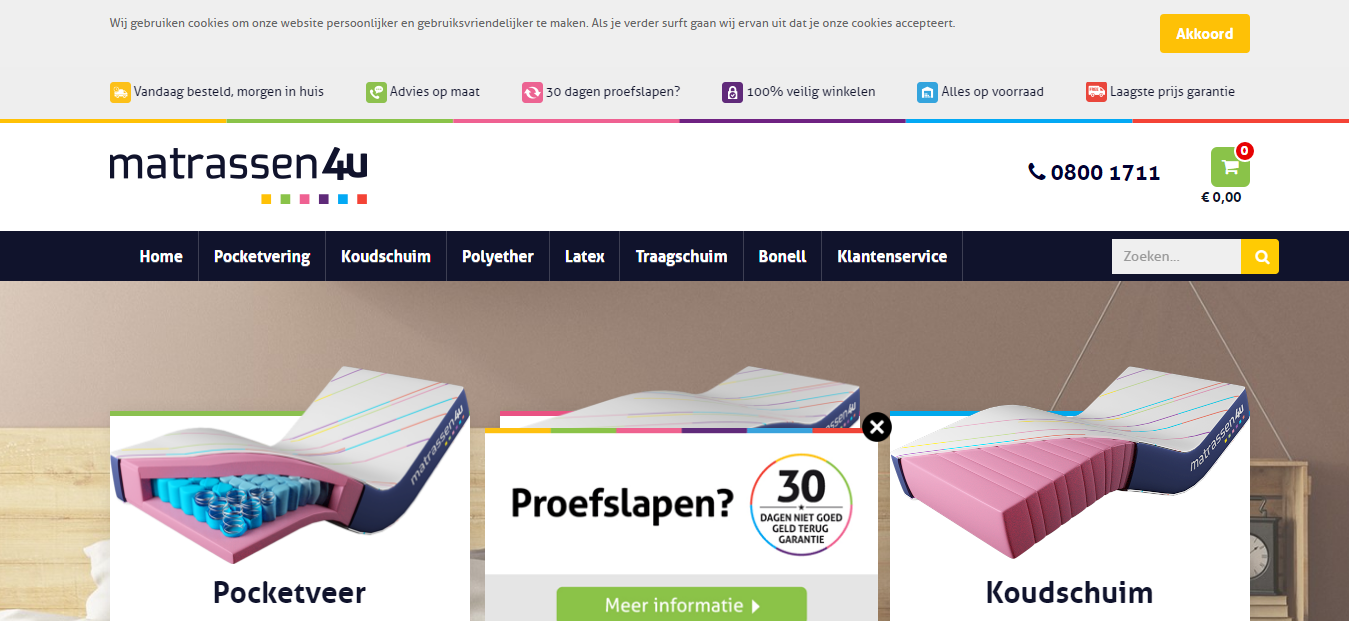1349x621 pixels.
Task: Click the pink 30 dagen proefslapen icon
Action: point(532,92)
